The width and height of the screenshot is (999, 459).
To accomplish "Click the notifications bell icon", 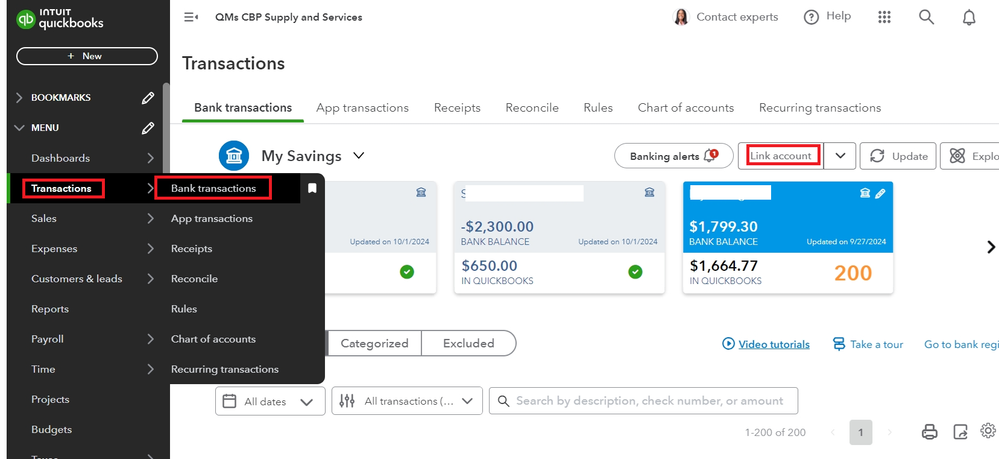I will click(x=968, y=17).
